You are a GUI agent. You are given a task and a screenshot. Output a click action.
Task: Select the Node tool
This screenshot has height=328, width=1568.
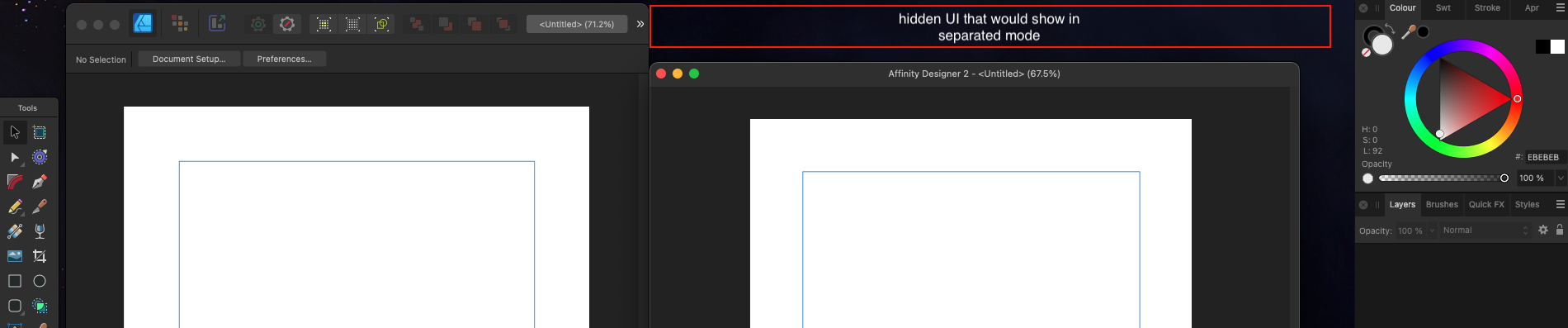pyautogui.click(x=15, y=157)
